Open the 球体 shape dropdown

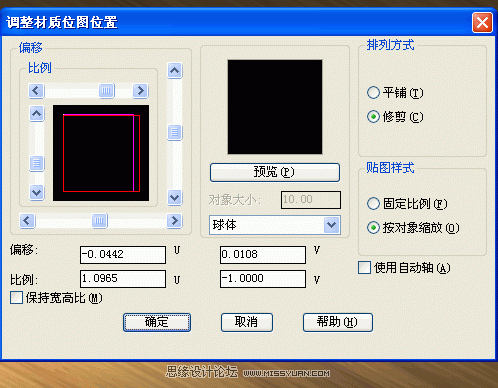[332, 225]
